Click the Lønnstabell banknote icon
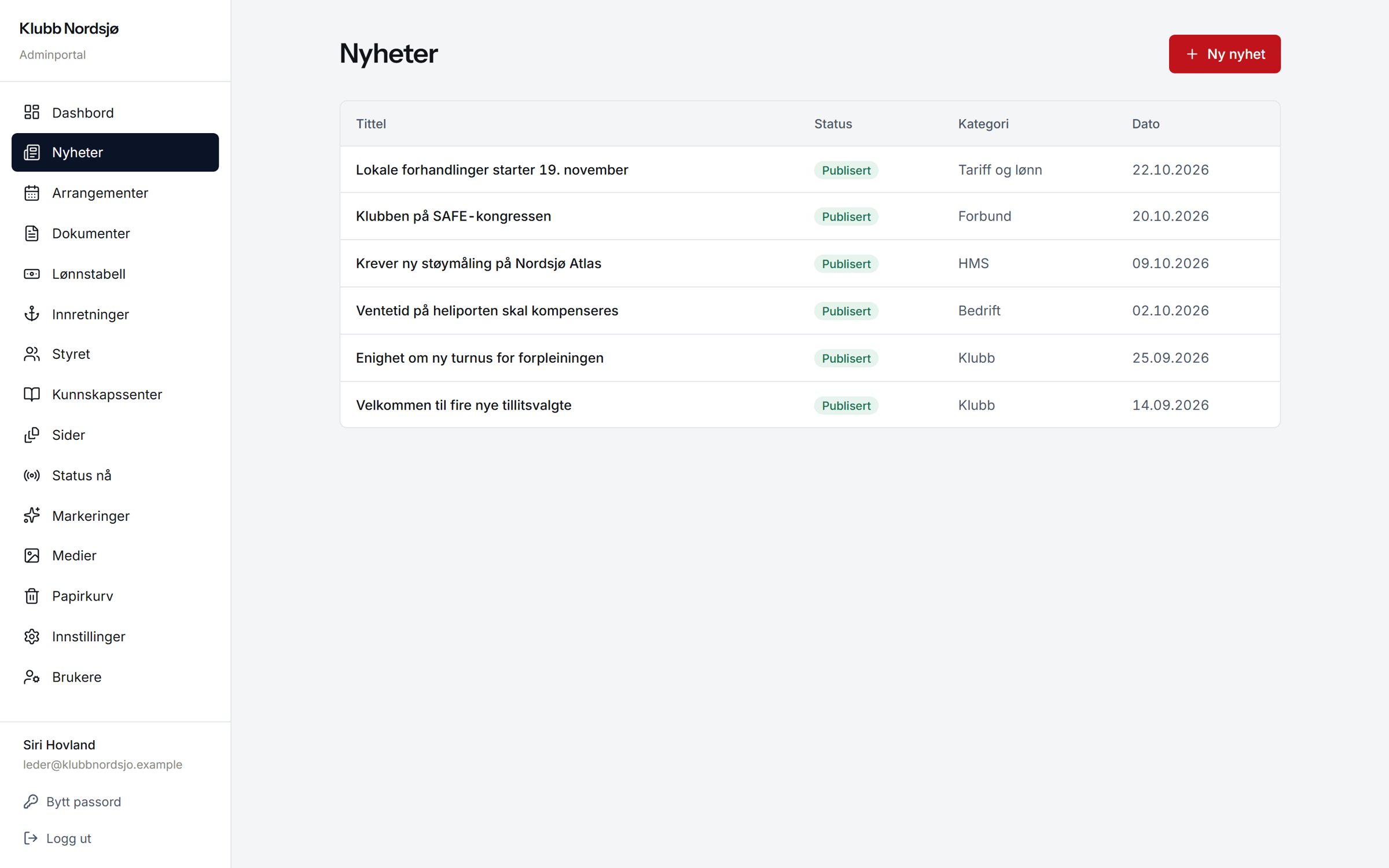 (32, 274)
